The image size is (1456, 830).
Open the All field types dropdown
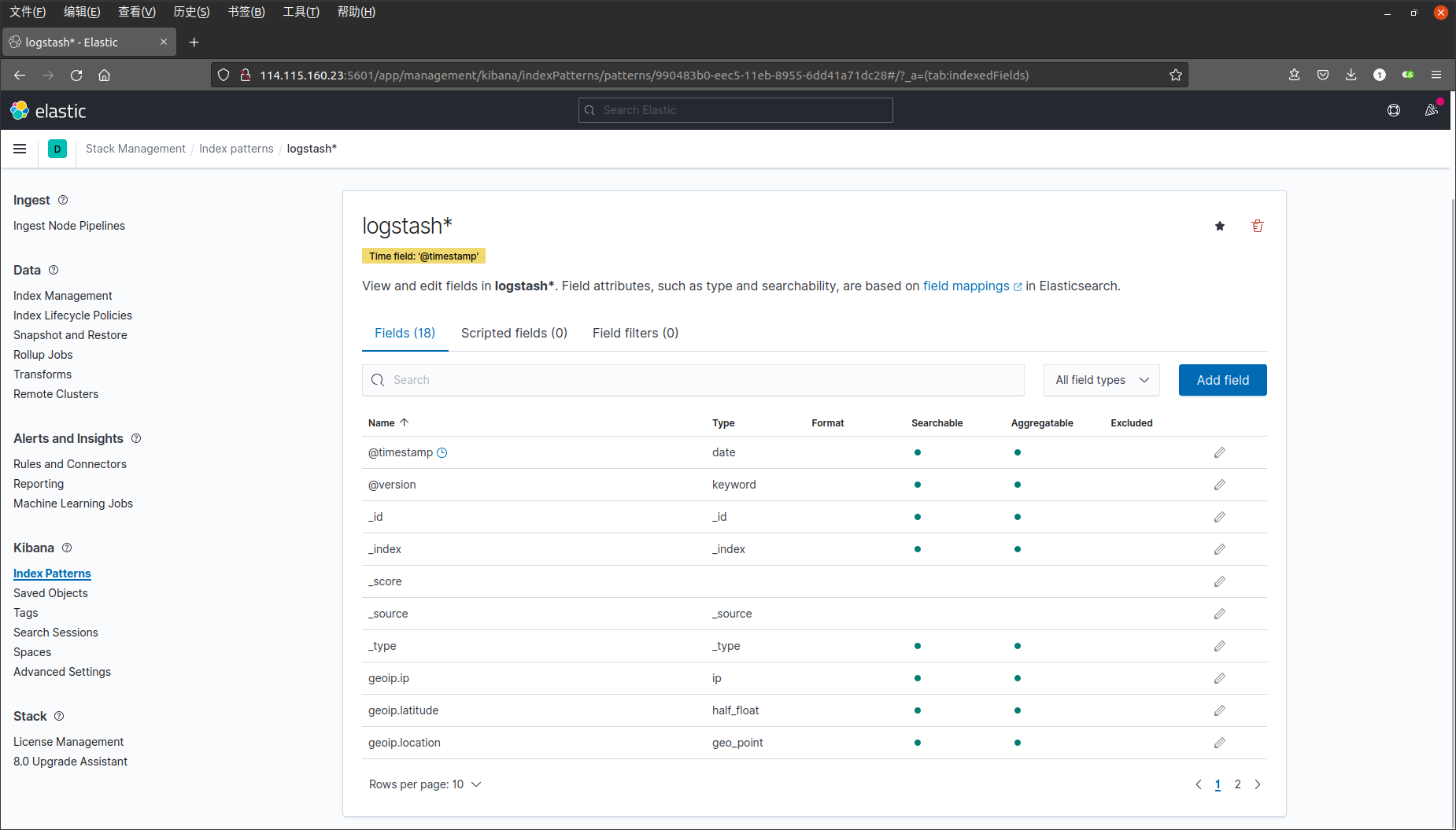[1102, 380]
